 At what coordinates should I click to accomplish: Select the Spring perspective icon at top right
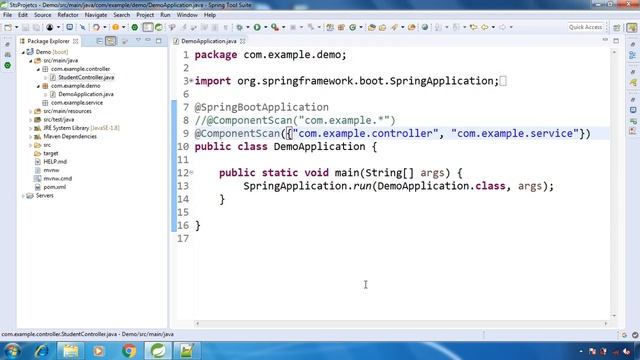coord(632,27)
